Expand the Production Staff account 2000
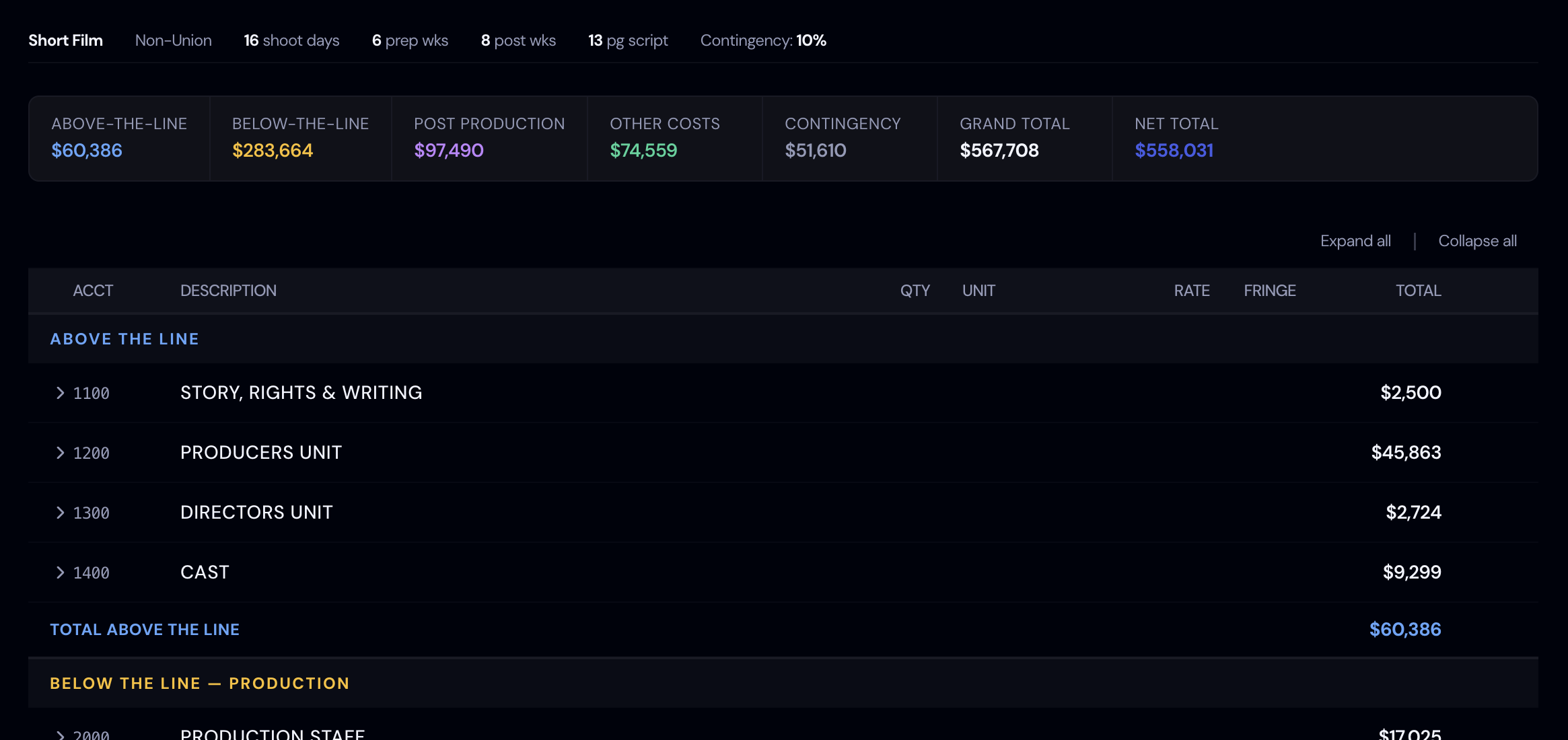Screen dimensions: 1568x740 point(60,733)
